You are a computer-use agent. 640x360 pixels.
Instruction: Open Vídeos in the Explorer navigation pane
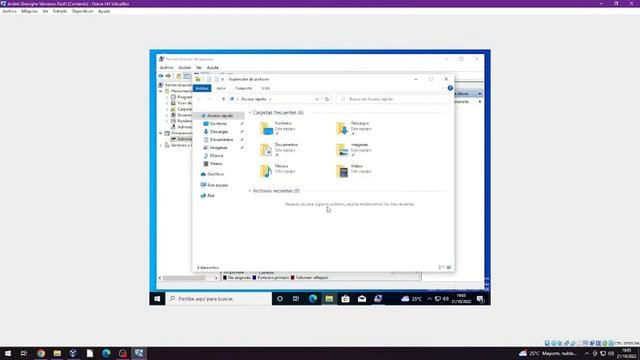pyautogui.click(x=216, y=164)
